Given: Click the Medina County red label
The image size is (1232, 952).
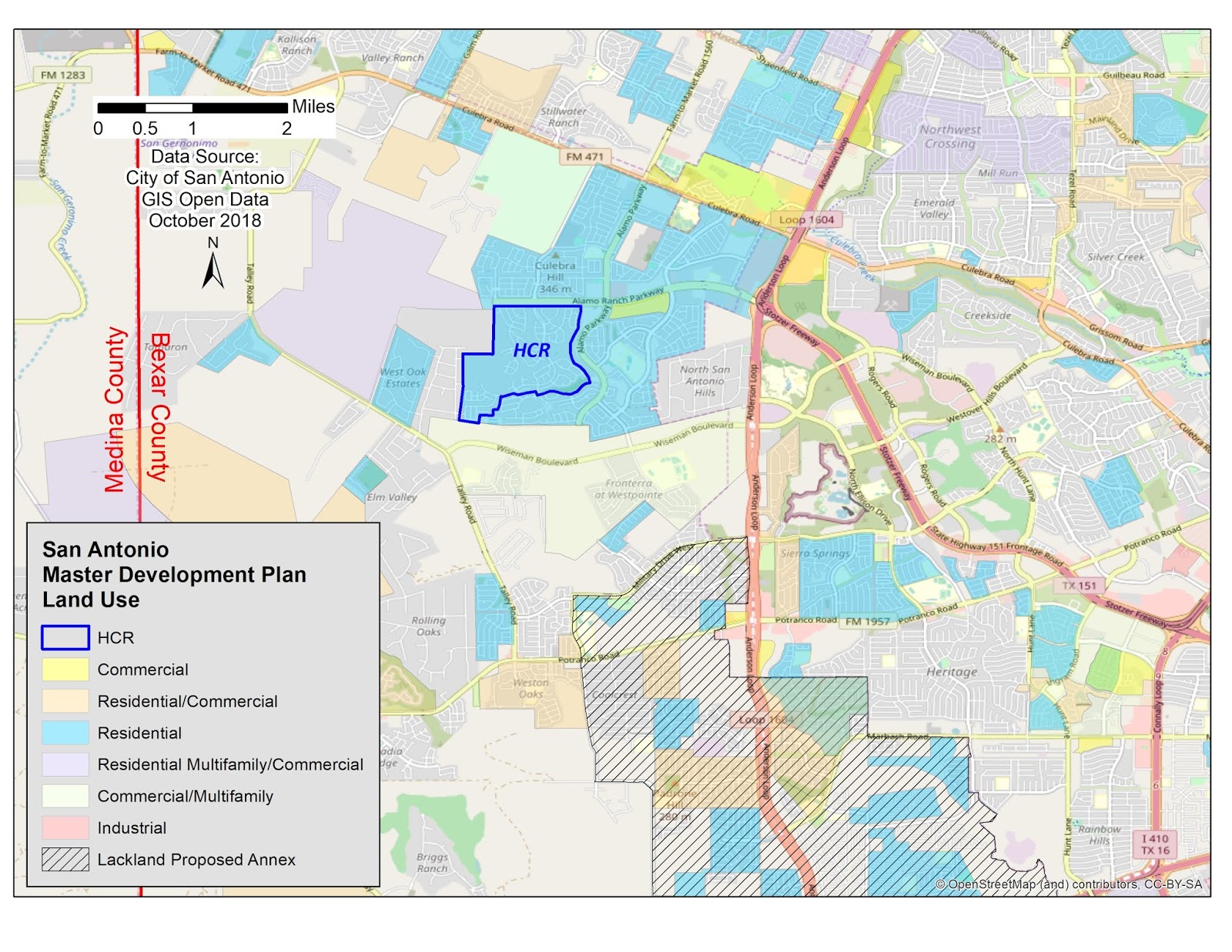Looking at the screenshot, I should click(115, 409).
